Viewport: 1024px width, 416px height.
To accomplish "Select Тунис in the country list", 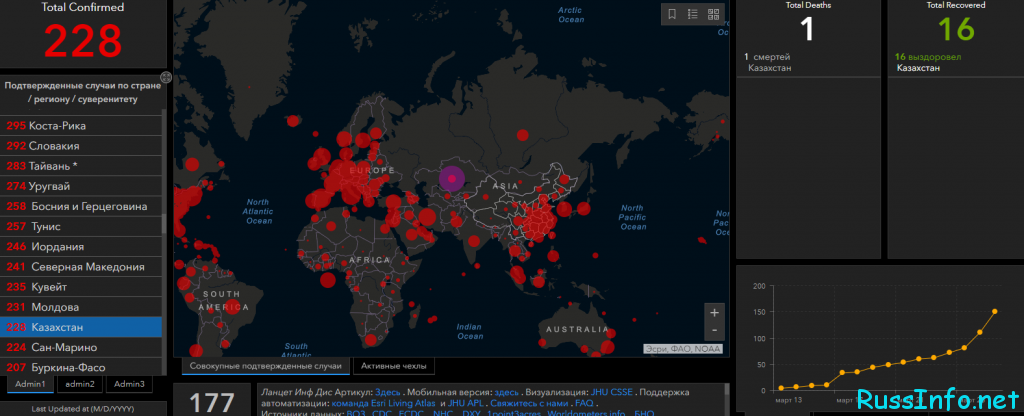I will (x=81, y=227).
